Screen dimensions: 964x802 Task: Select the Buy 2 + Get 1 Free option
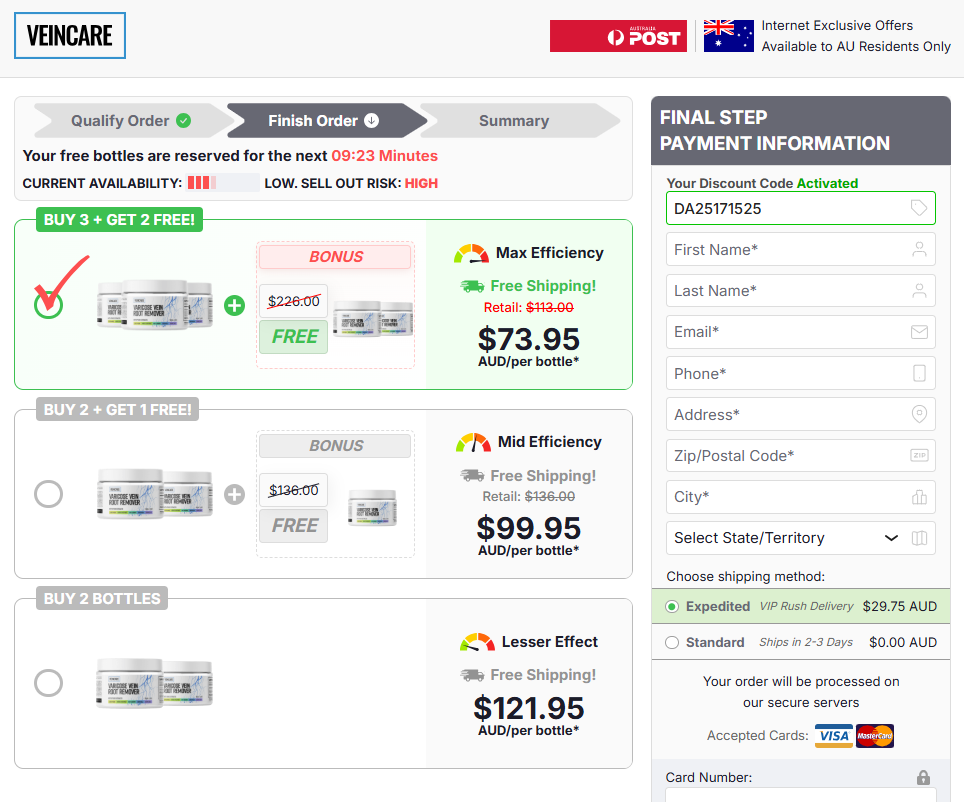[x=48, y=494]
